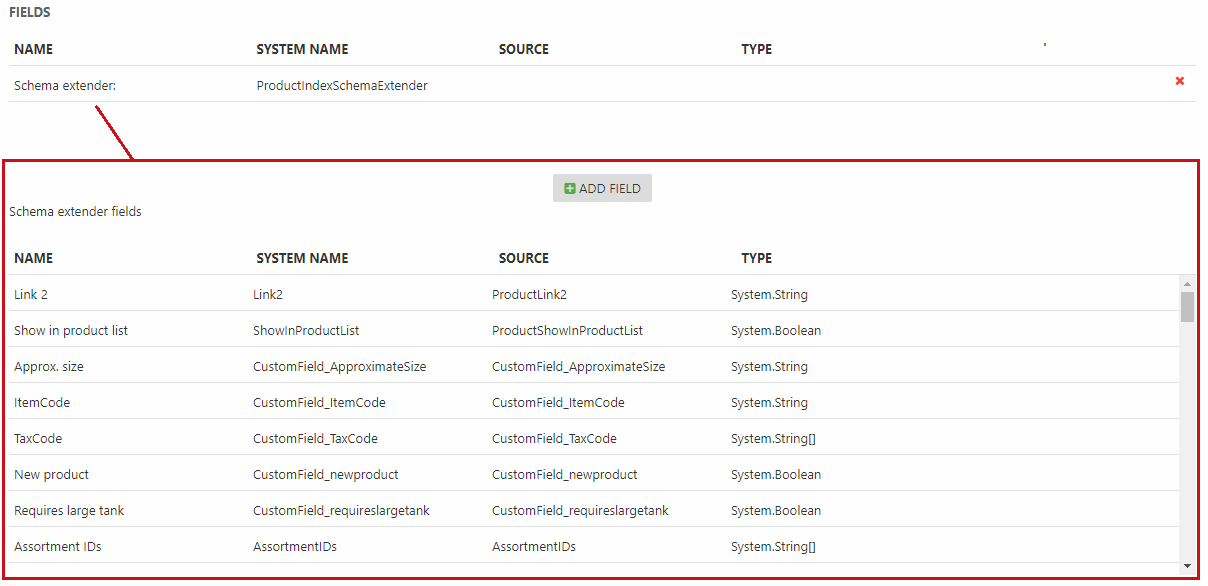The width and height of the screenshot is (1208, 586).
Task: Open the Show in product list field
Action: click(x=71, y=331)
